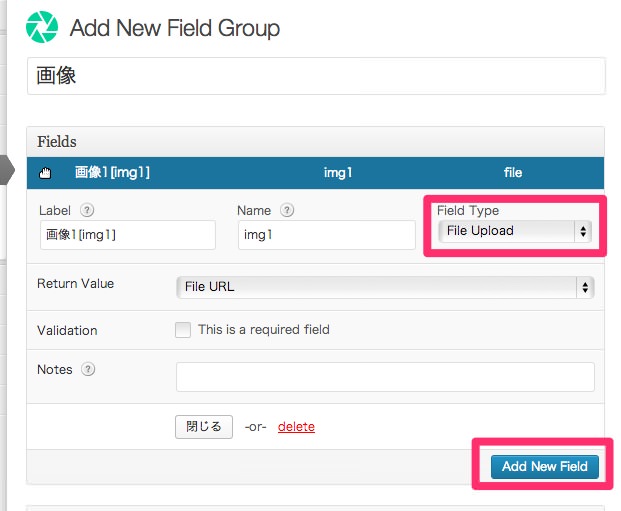The image size is (621, 511).
Task: Click the empty Notes text input
Action: (385, 377)
